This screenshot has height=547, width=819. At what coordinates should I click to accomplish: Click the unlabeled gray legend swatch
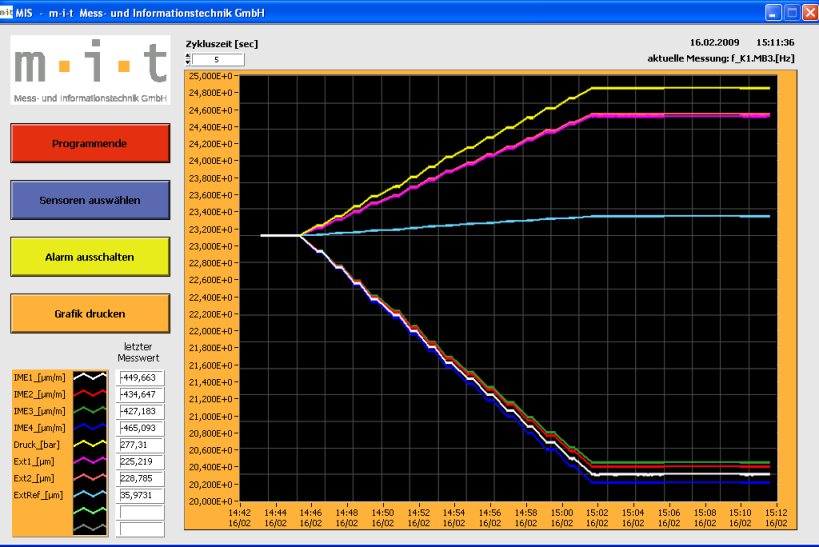tap(90, 528)
